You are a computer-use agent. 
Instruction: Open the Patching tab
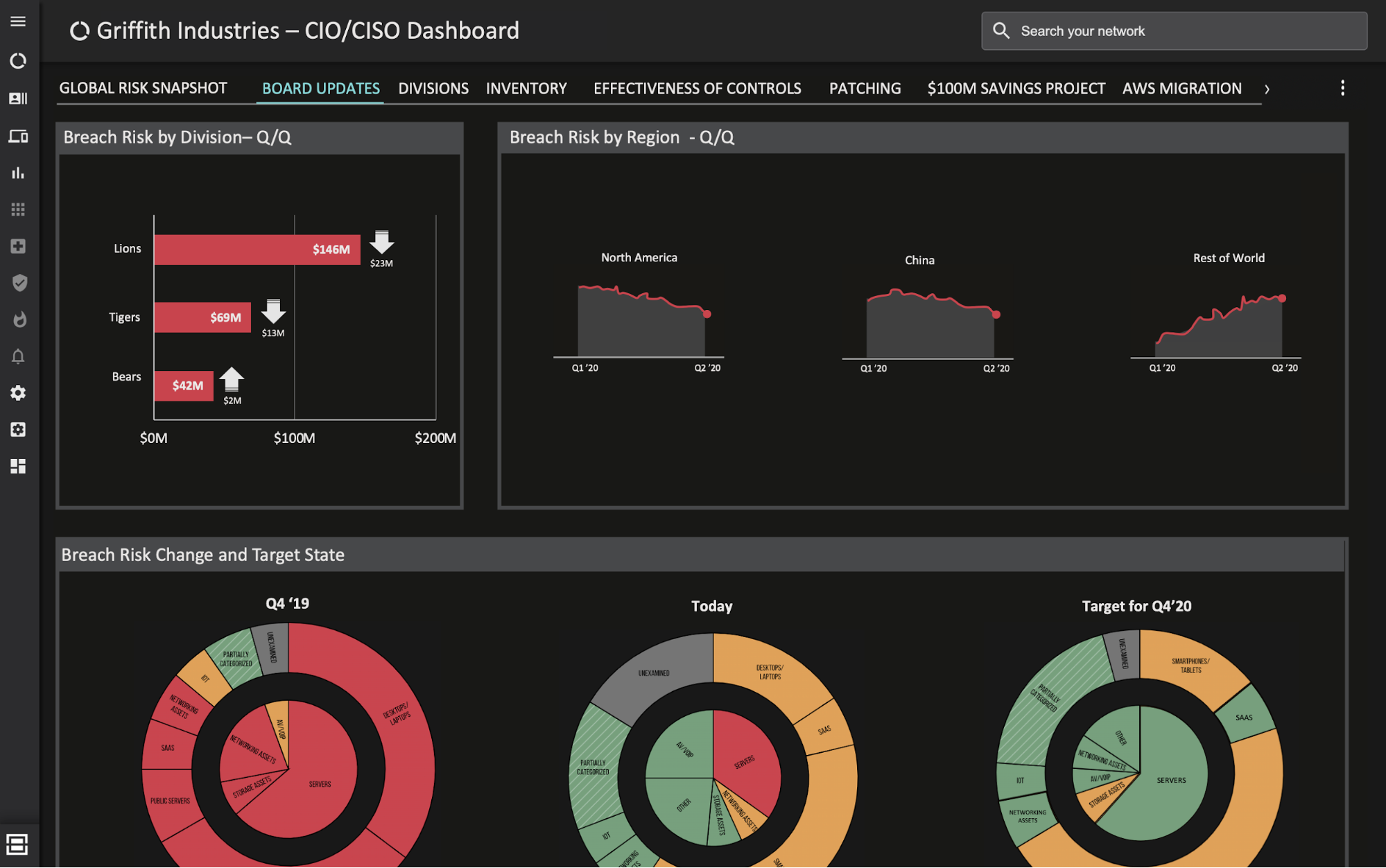pyautogui.click(x=865, y=89)
